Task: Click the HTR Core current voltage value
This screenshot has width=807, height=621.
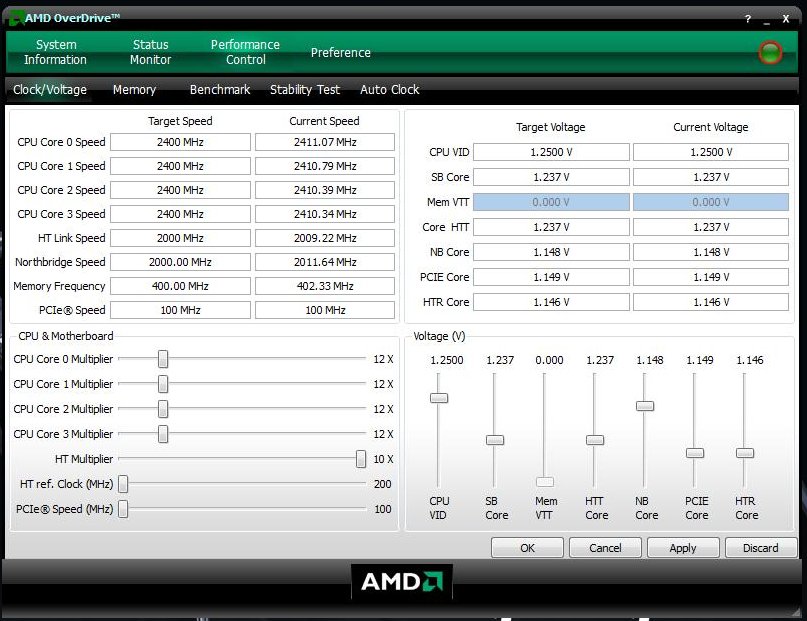Action: (x=711, y=302)
